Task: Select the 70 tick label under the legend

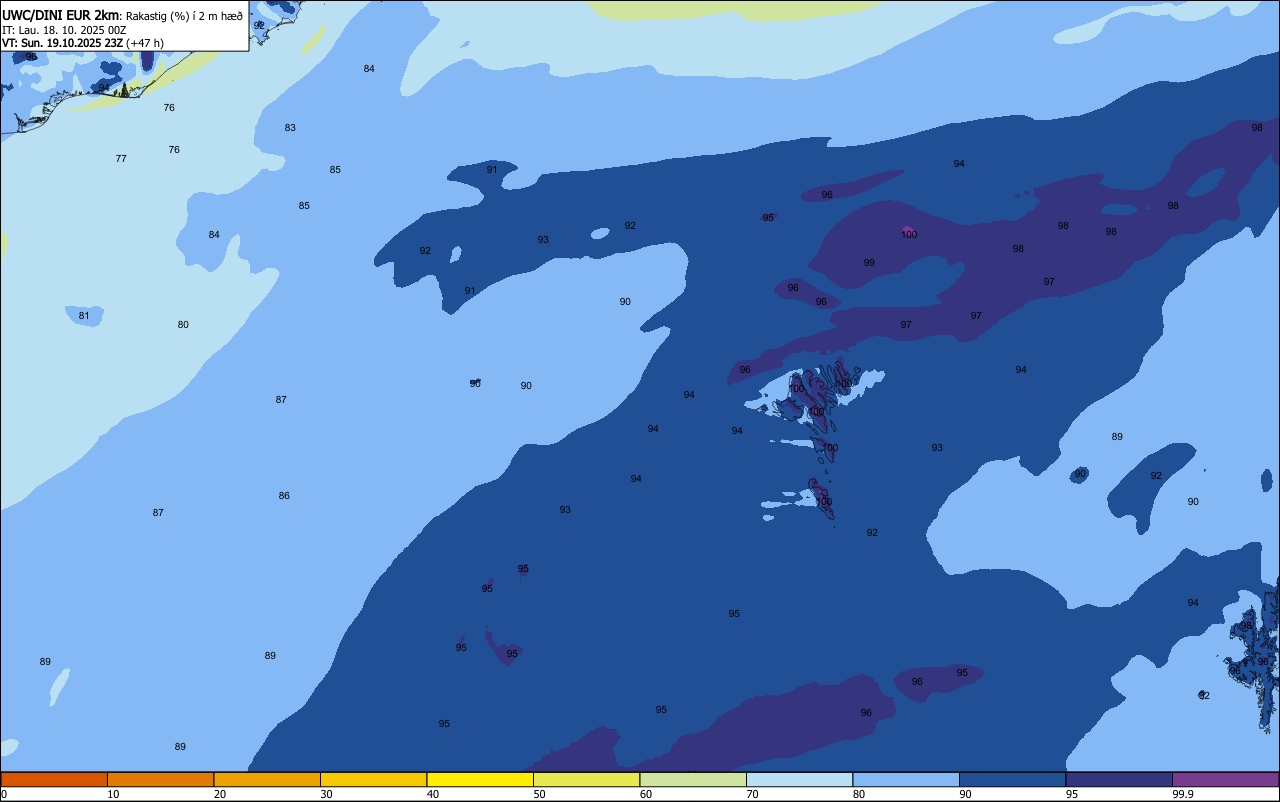Action: coord(752,794)
